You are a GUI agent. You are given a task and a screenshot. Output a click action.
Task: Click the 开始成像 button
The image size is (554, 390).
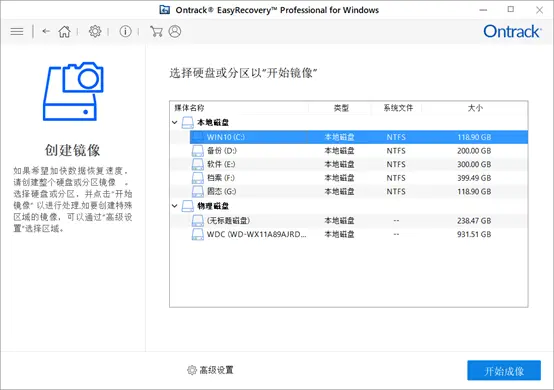504,371
